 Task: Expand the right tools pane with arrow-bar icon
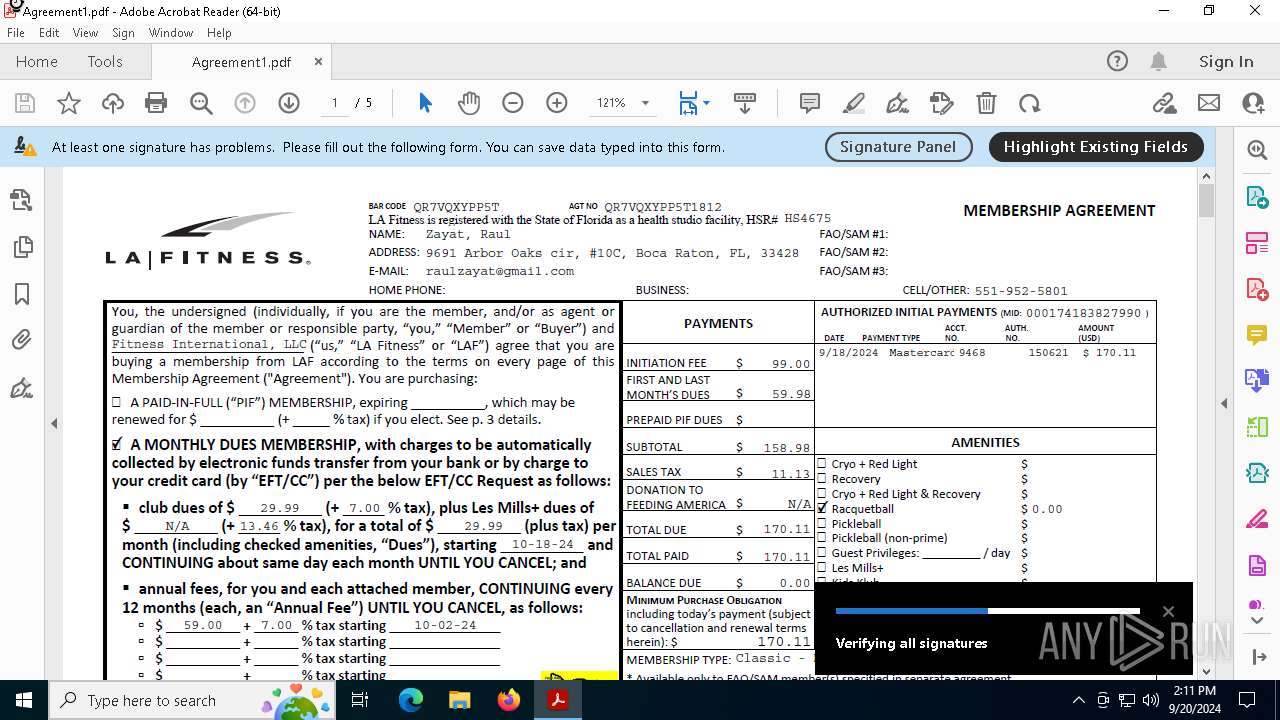[x=1257, y=657]
